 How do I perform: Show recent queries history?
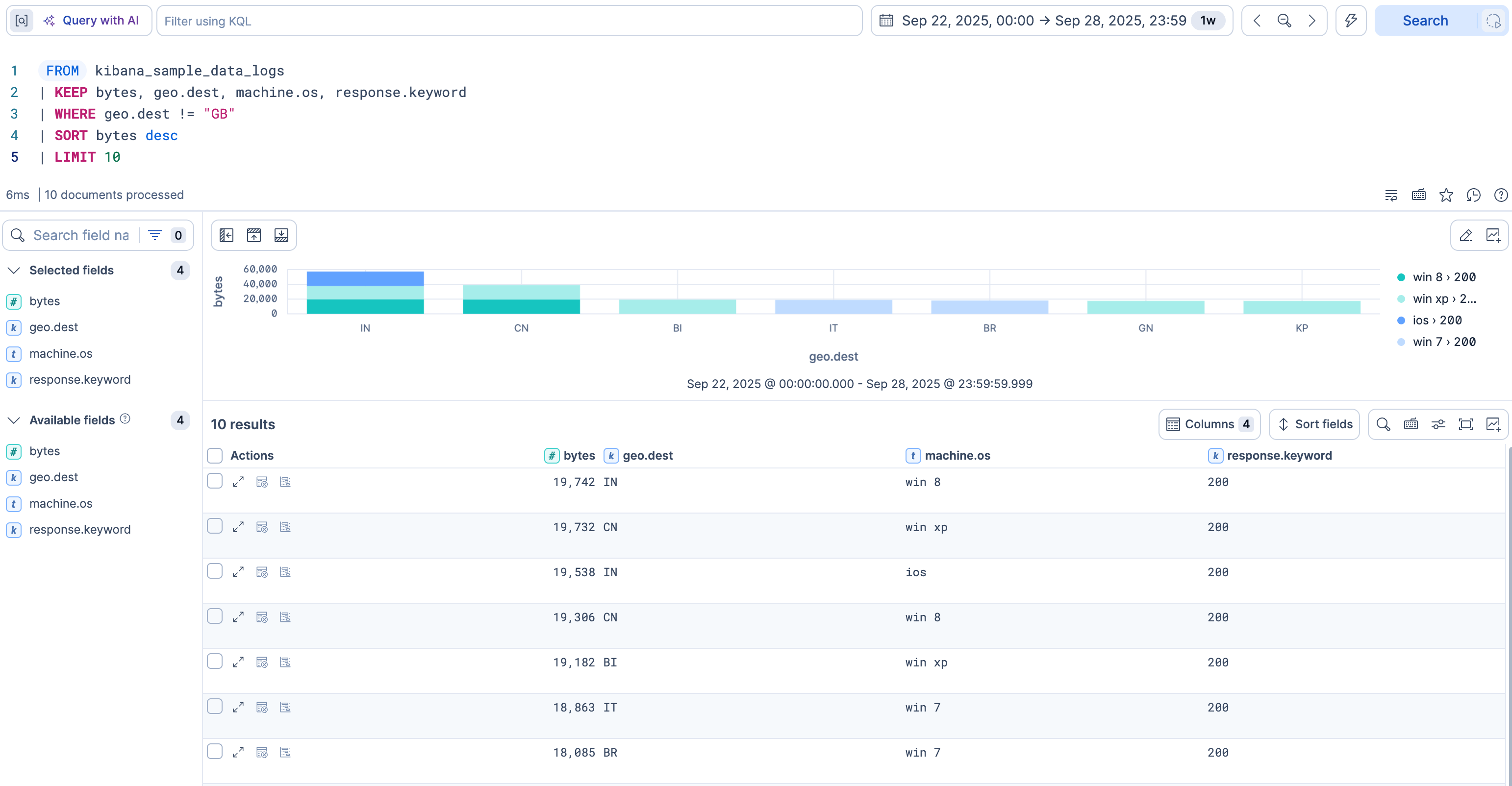click(1473, 195)
